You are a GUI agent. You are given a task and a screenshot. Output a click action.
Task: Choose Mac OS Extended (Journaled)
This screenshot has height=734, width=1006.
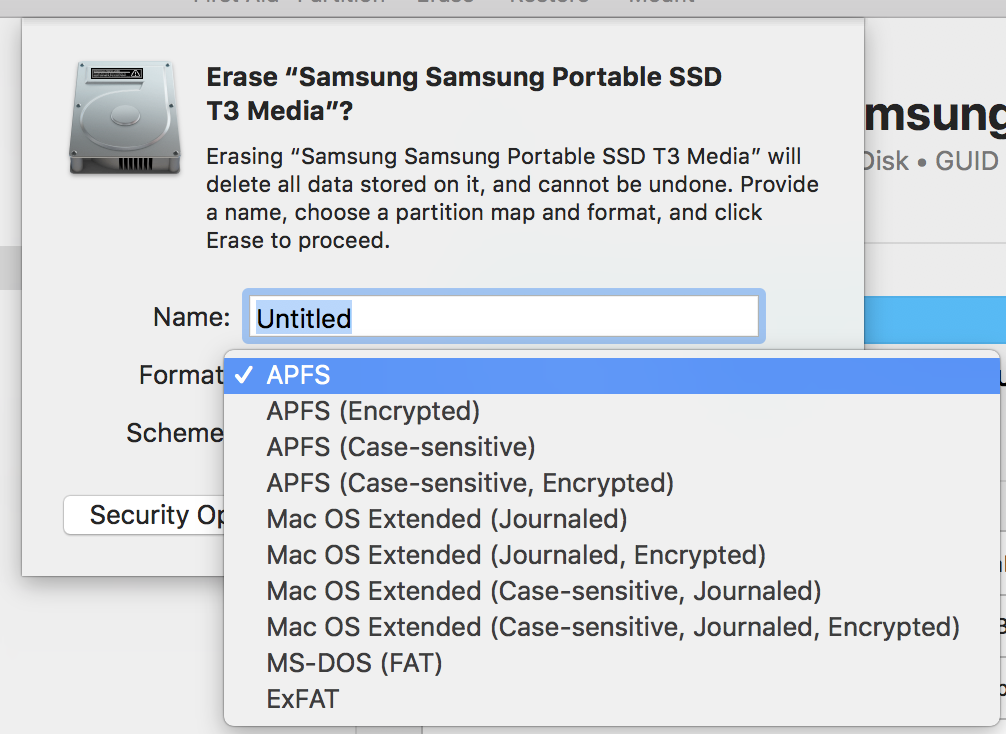[611, 519]
